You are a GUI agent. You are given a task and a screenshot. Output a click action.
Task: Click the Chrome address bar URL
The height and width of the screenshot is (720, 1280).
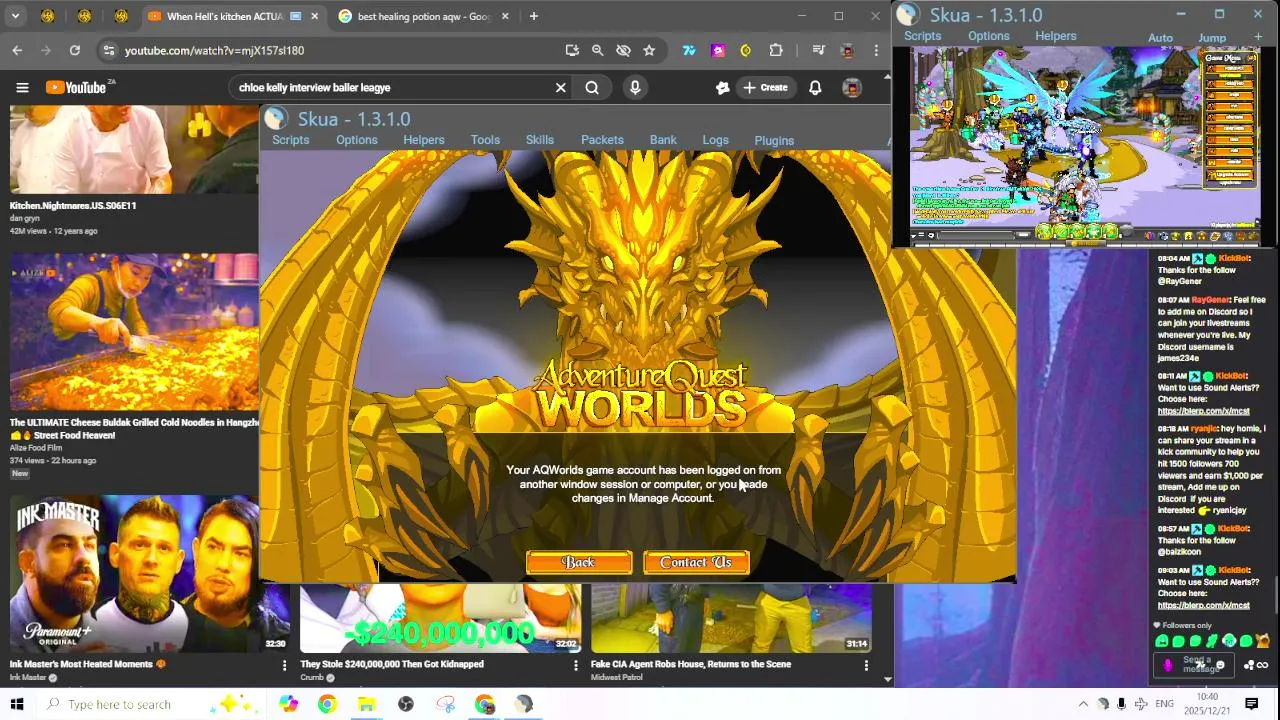pos(214,50)
